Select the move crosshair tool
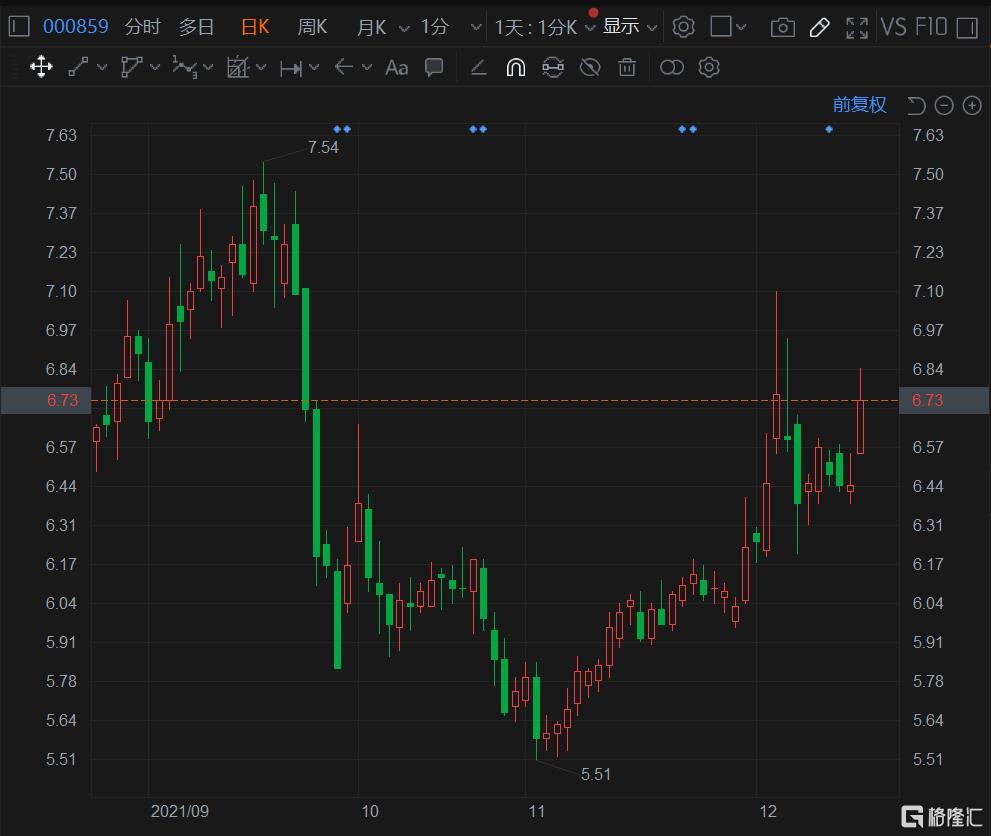Viewport: 991px width, 836px height. [x=41, y=67]
